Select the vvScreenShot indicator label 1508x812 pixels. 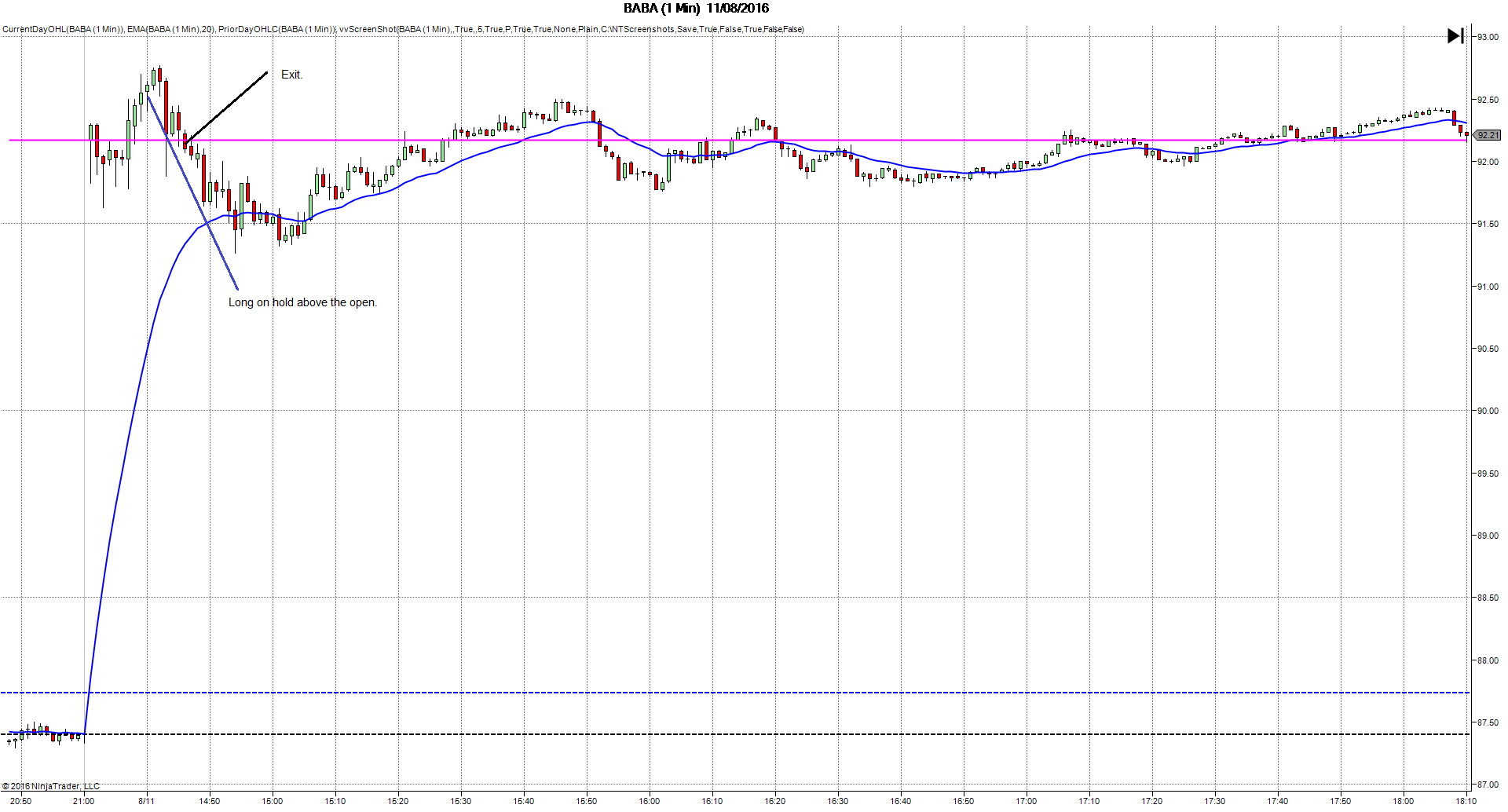572,30
